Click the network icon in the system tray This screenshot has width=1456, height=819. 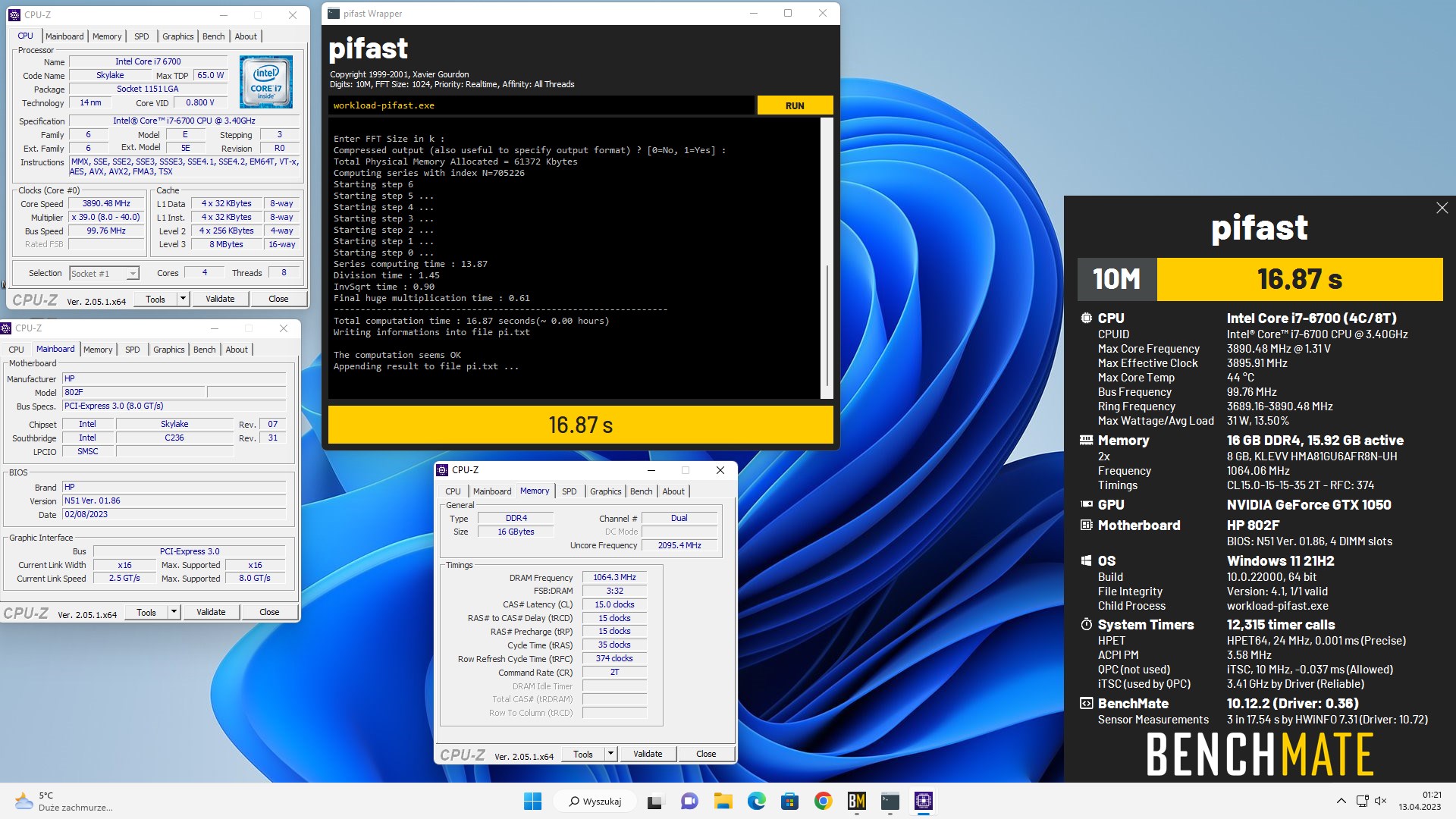[x=1362, y=801]
